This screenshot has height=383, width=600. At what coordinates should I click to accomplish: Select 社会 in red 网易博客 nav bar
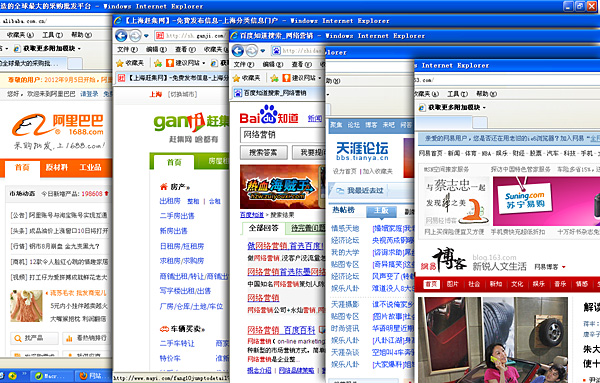474,284
